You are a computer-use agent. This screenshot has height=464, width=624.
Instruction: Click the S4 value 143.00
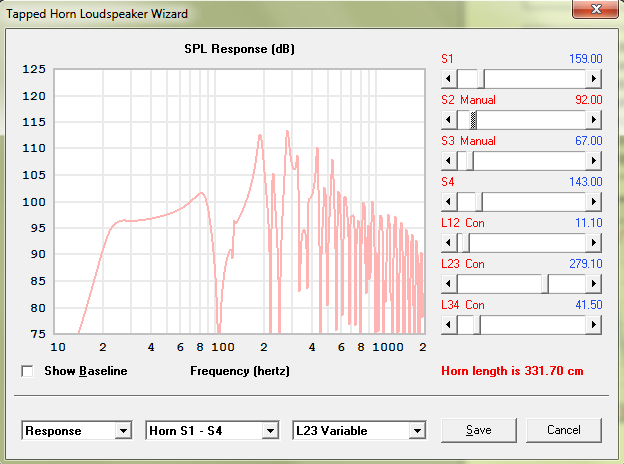click(x=585, y=182)
